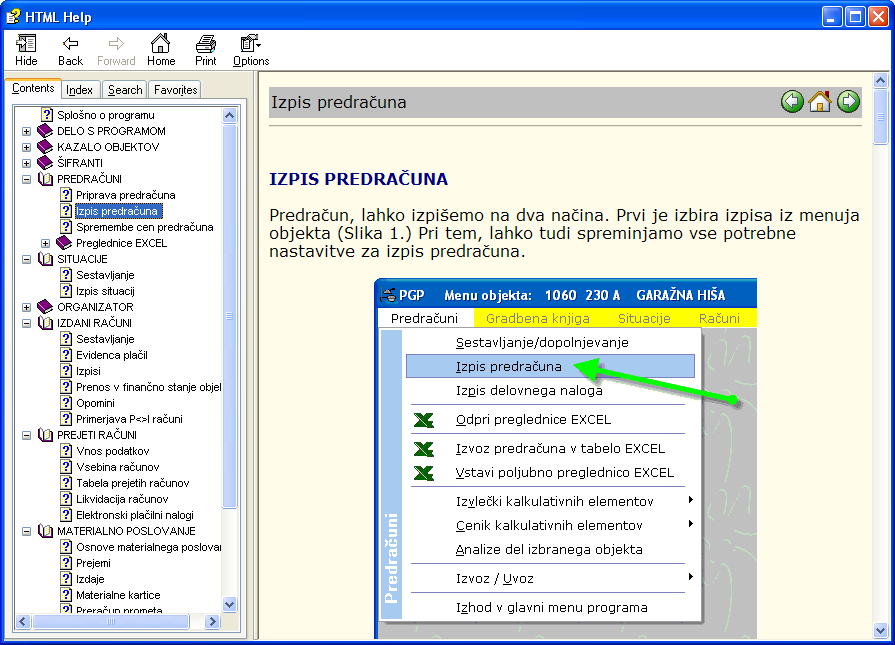Click the house icon in topic header

click(x=820, y=101)
